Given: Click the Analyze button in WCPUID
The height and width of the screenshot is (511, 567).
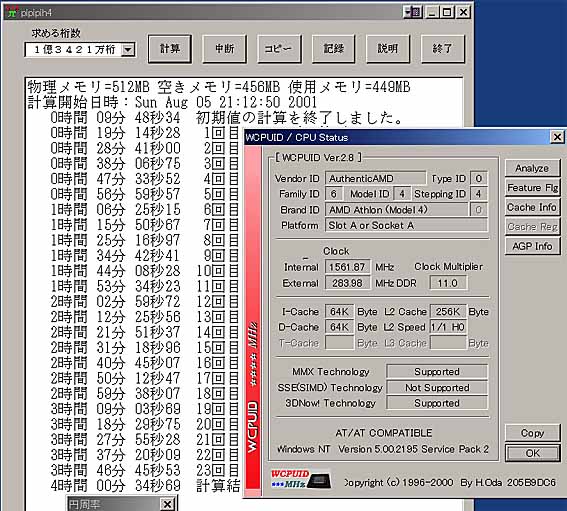Looking at the screenshot, I should [x=532, y=168].
